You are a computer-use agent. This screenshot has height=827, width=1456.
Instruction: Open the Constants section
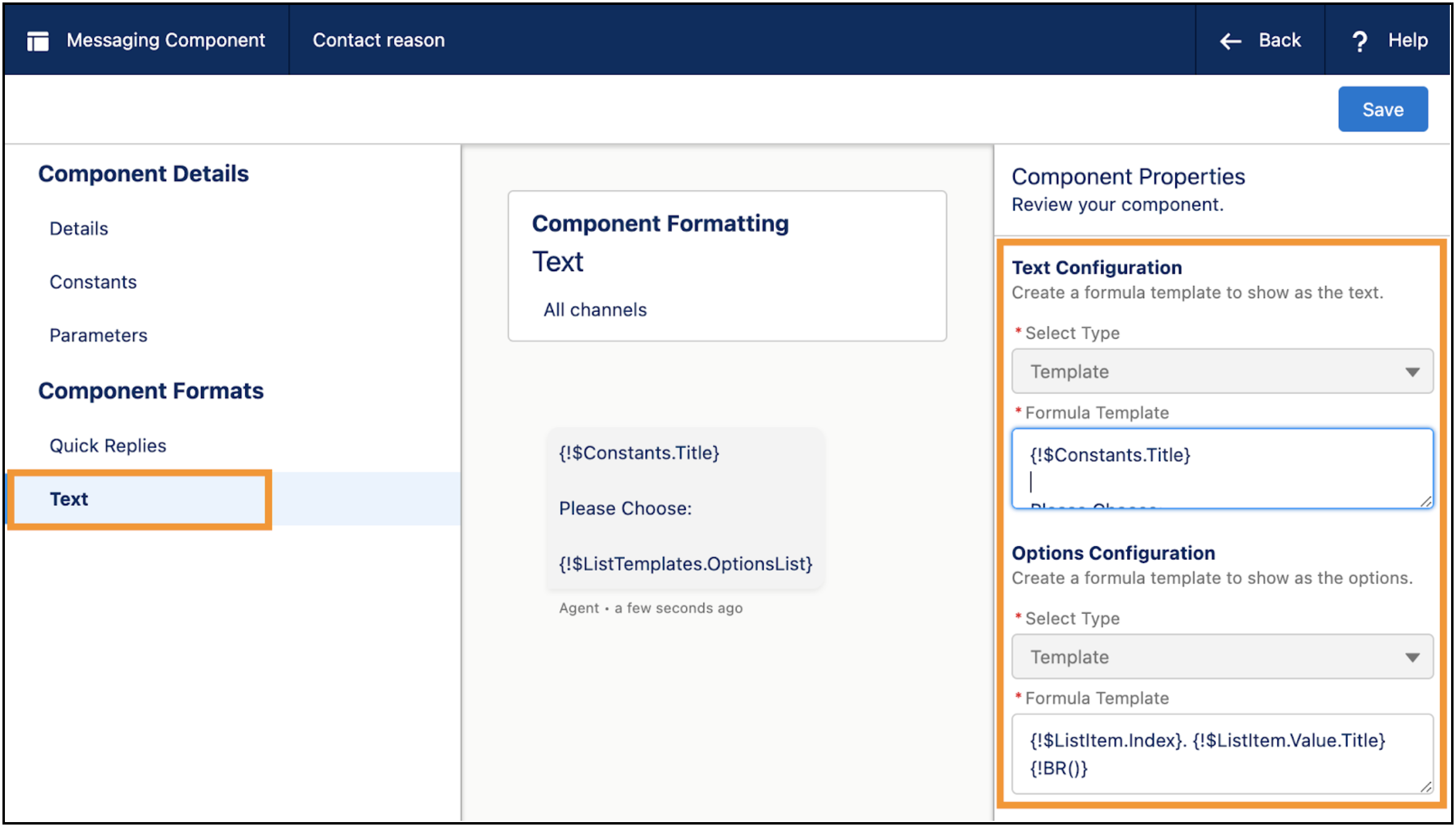tap(93, 282)
